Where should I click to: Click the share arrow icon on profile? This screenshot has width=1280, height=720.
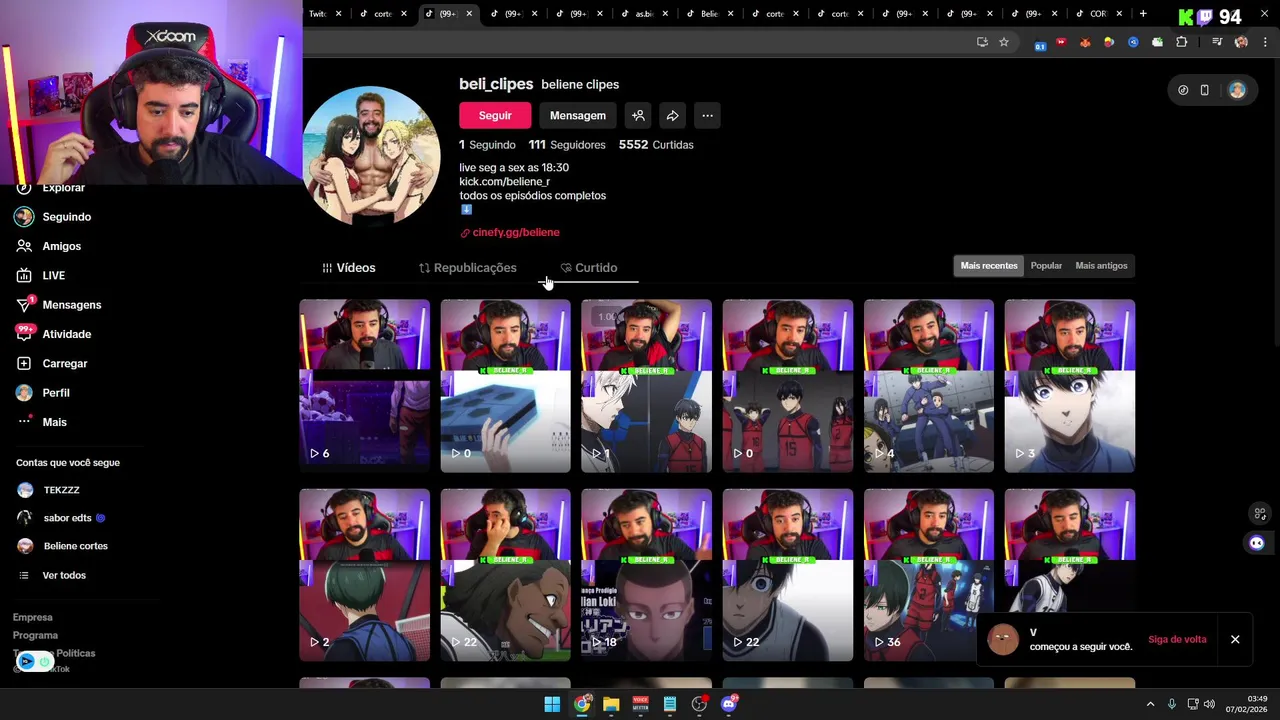click(x=673, y=116)
